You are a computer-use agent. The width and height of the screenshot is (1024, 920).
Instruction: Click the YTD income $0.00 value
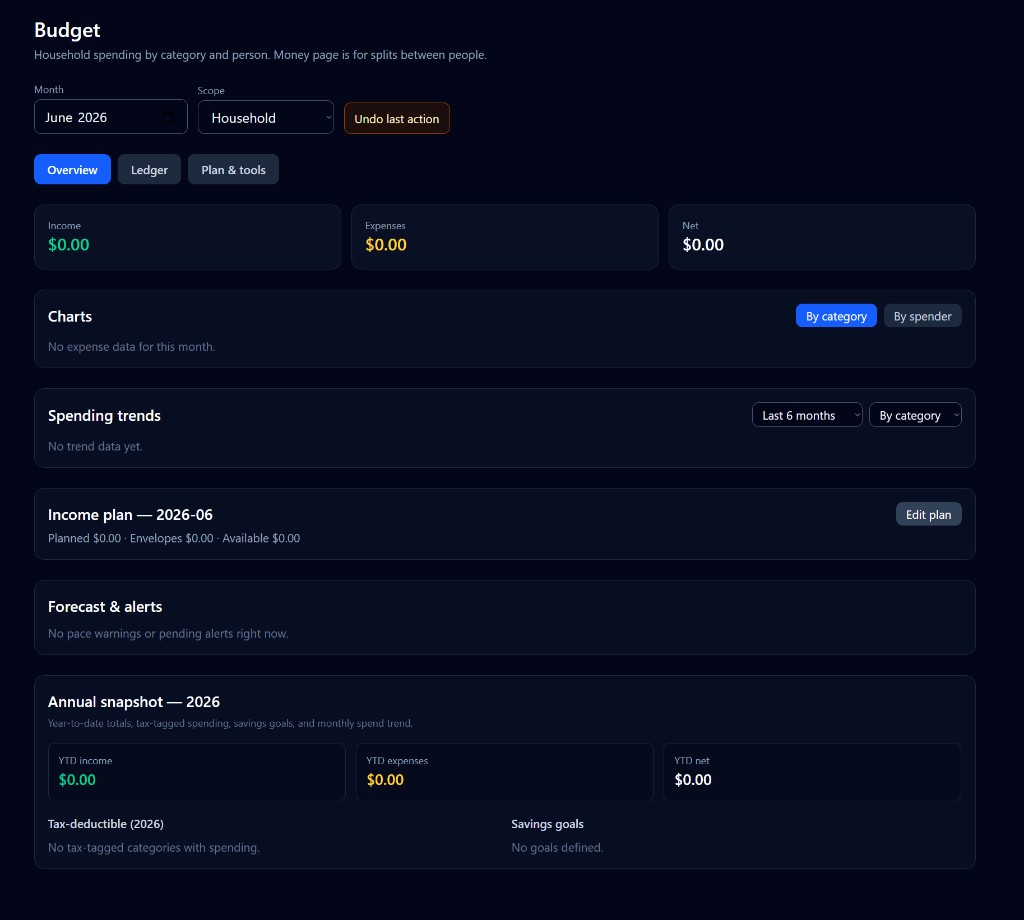[x=77, y=780]
